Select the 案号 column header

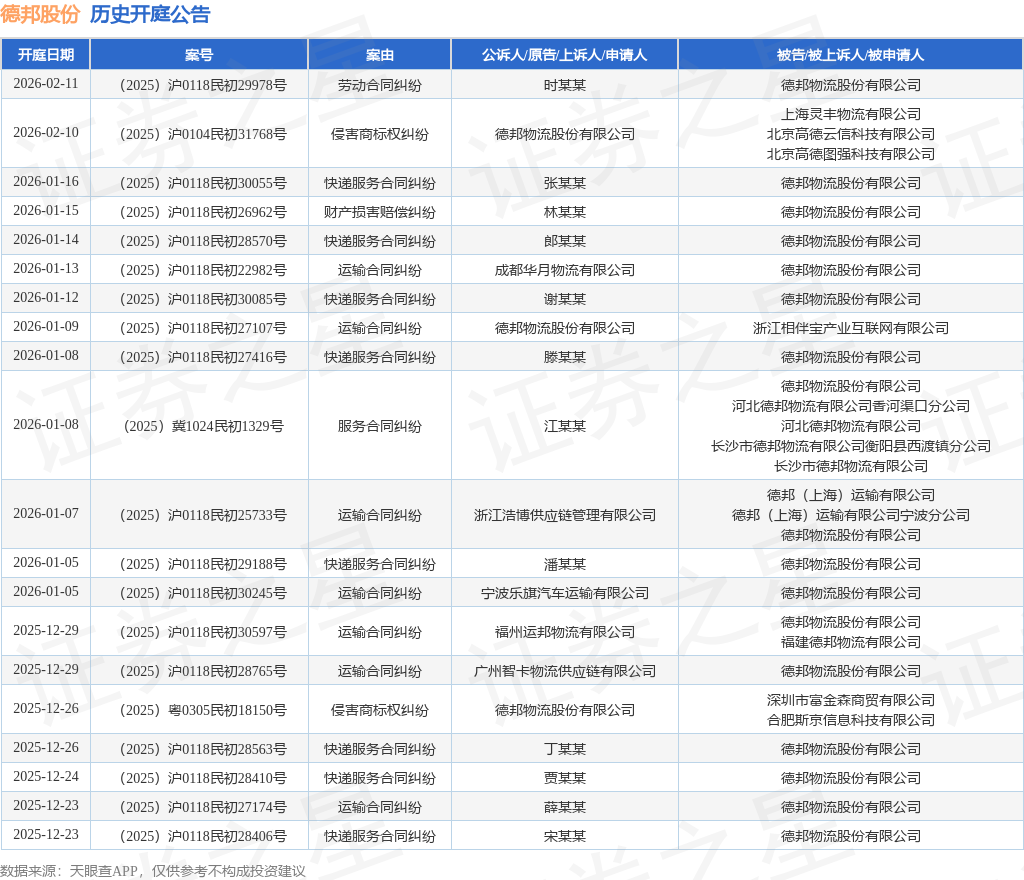pyautogui.click(x=199, y=55)
